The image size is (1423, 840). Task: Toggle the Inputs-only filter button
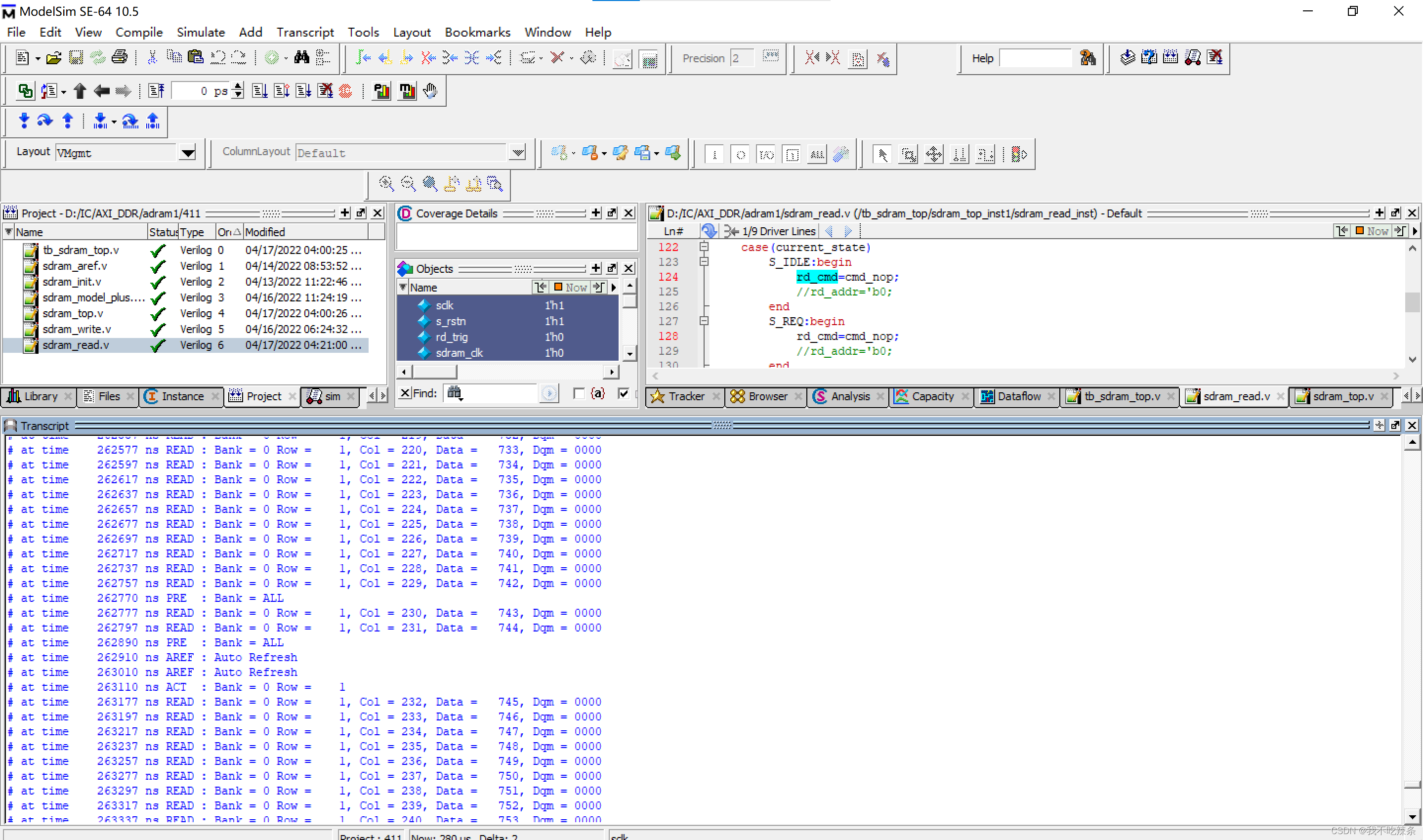tap(714, 154)
